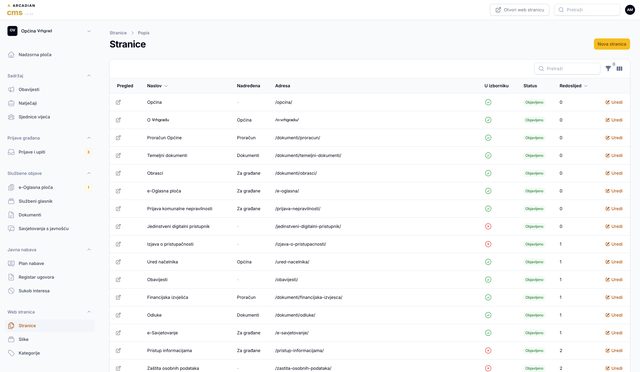
Task: Open the Općina Vrhgrad organization dropdown
Action: pyautogui.click(x=49, y=31)
